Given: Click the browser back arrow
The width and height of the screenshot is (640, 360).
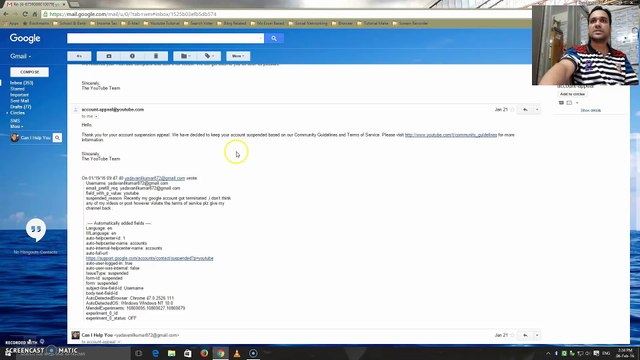Looking at the screenshot, I should point(6,14).
